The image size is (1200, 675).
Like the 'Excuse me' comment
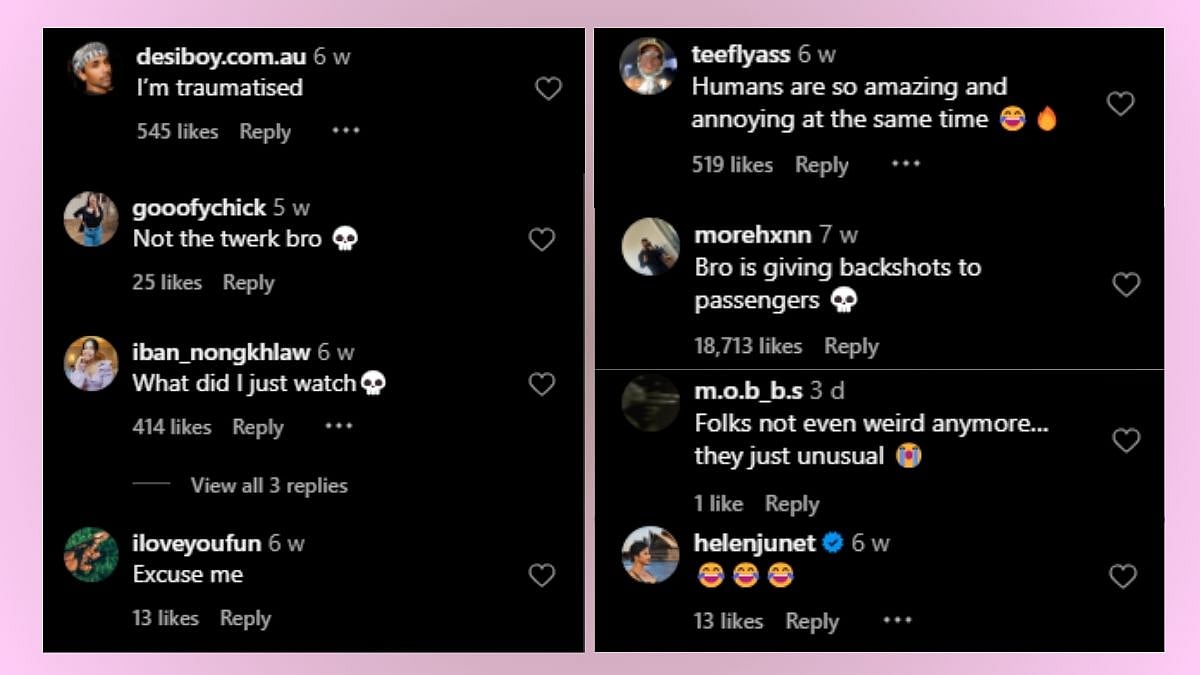541,575
